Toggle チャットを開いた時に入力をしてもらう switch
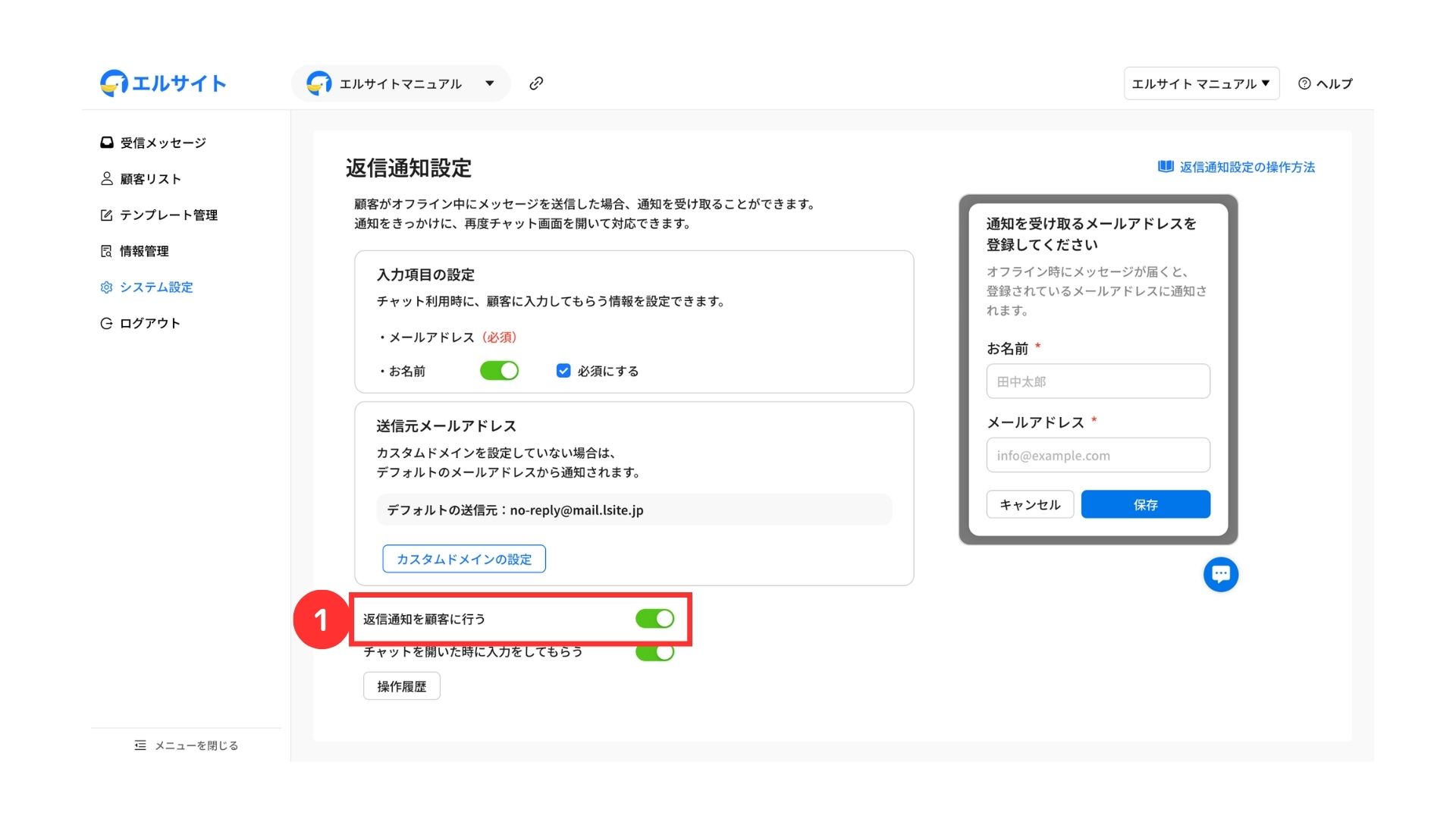 654,653
